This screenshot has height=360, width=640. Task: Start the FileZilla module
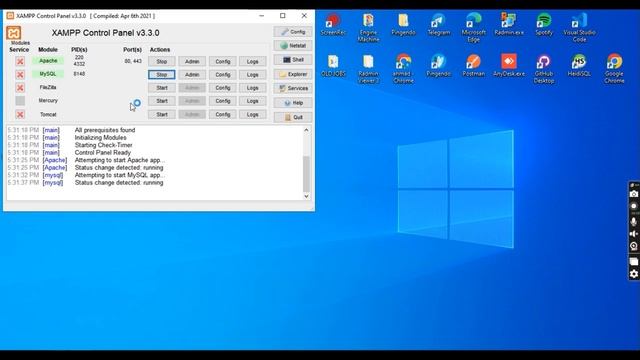(x=162, y=88)
